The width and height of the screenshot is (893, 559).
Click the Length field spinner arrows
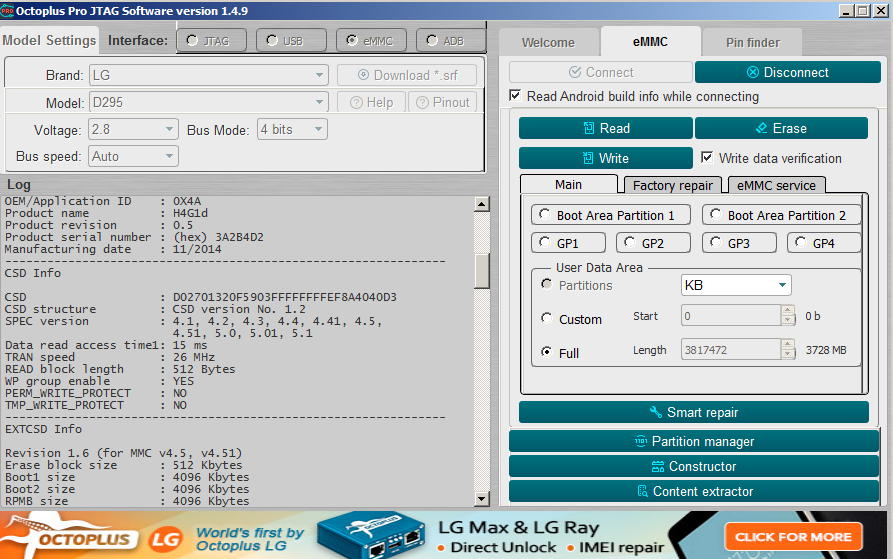[788, 350]
